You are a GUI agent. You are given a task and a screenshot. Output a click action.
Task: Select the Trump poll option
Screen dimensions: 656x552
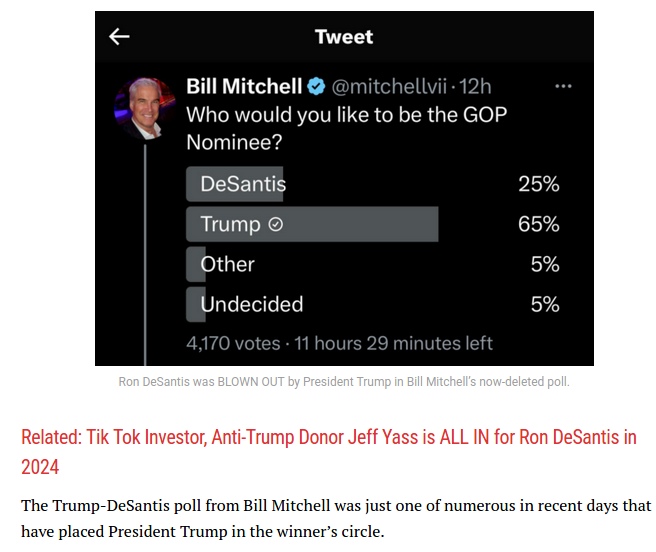click(x=372, y=224)
